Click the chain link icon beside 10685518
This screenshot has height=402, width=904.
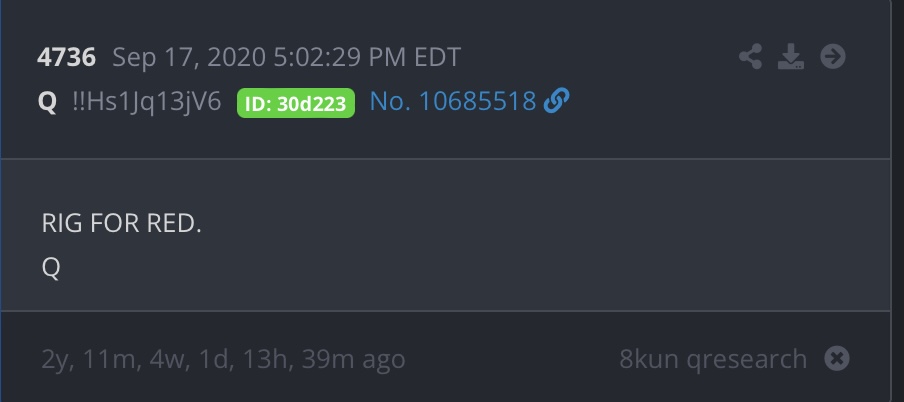pyautogui.click(x=556, y=101)
